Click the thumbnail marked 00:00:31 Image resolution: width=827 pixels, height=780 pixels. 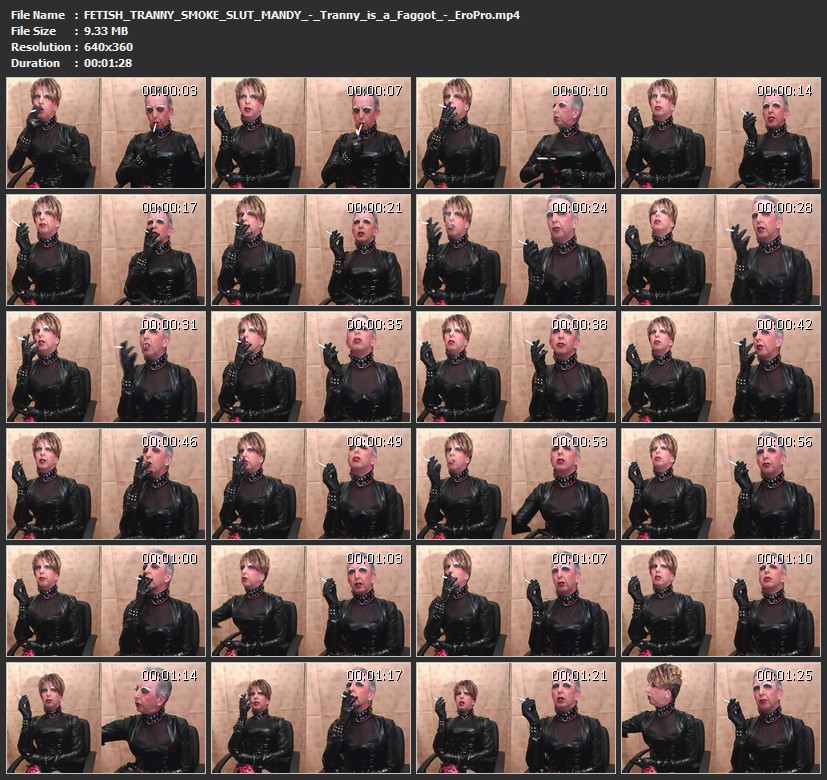[106, 366]
